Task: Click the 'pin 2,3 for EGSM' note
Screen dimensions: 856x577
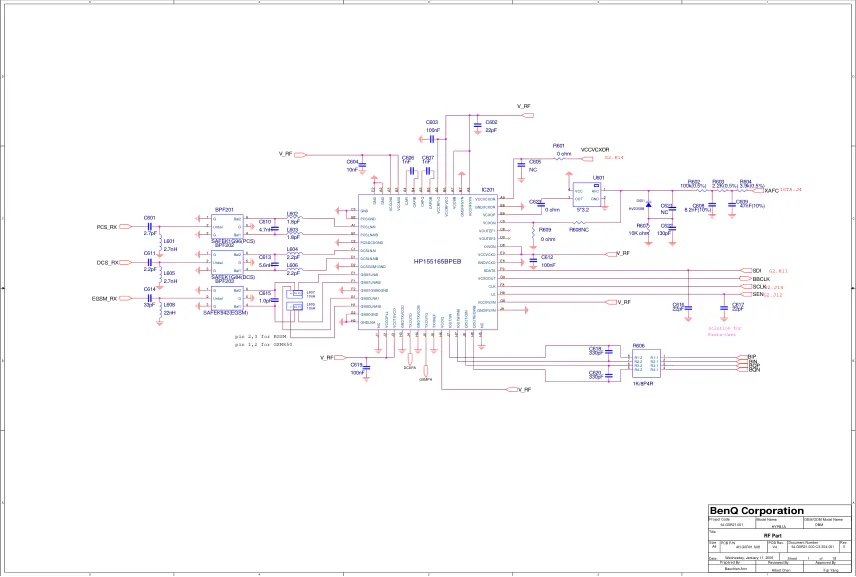Action: (260, 337)
